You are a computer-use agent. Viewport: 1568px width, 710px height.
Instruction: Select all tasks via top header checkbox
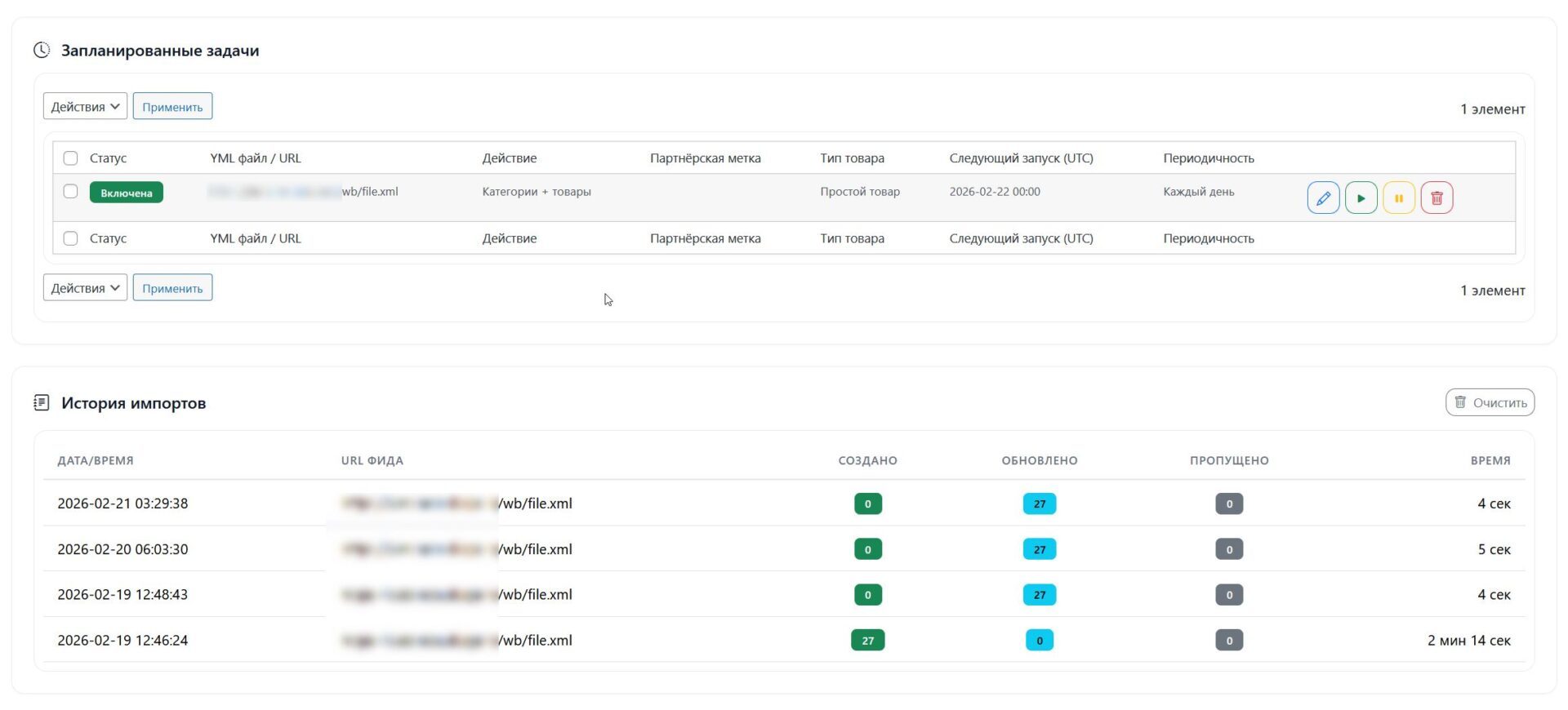tap(70, 158)
